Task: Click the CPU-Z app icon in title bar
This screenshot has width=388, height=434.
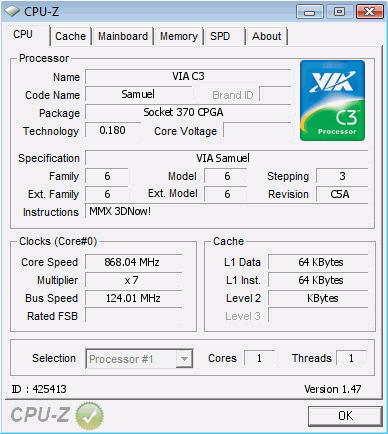Action: 12,12
